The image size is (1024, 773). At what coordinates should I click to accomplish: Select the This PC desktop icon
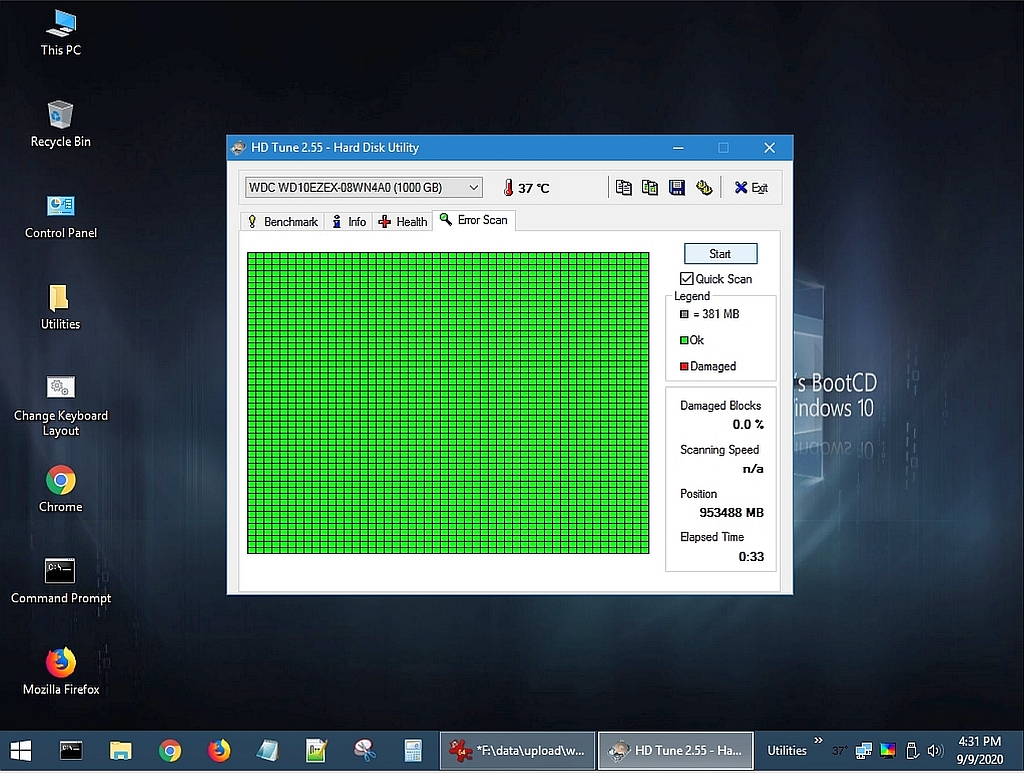60,33
